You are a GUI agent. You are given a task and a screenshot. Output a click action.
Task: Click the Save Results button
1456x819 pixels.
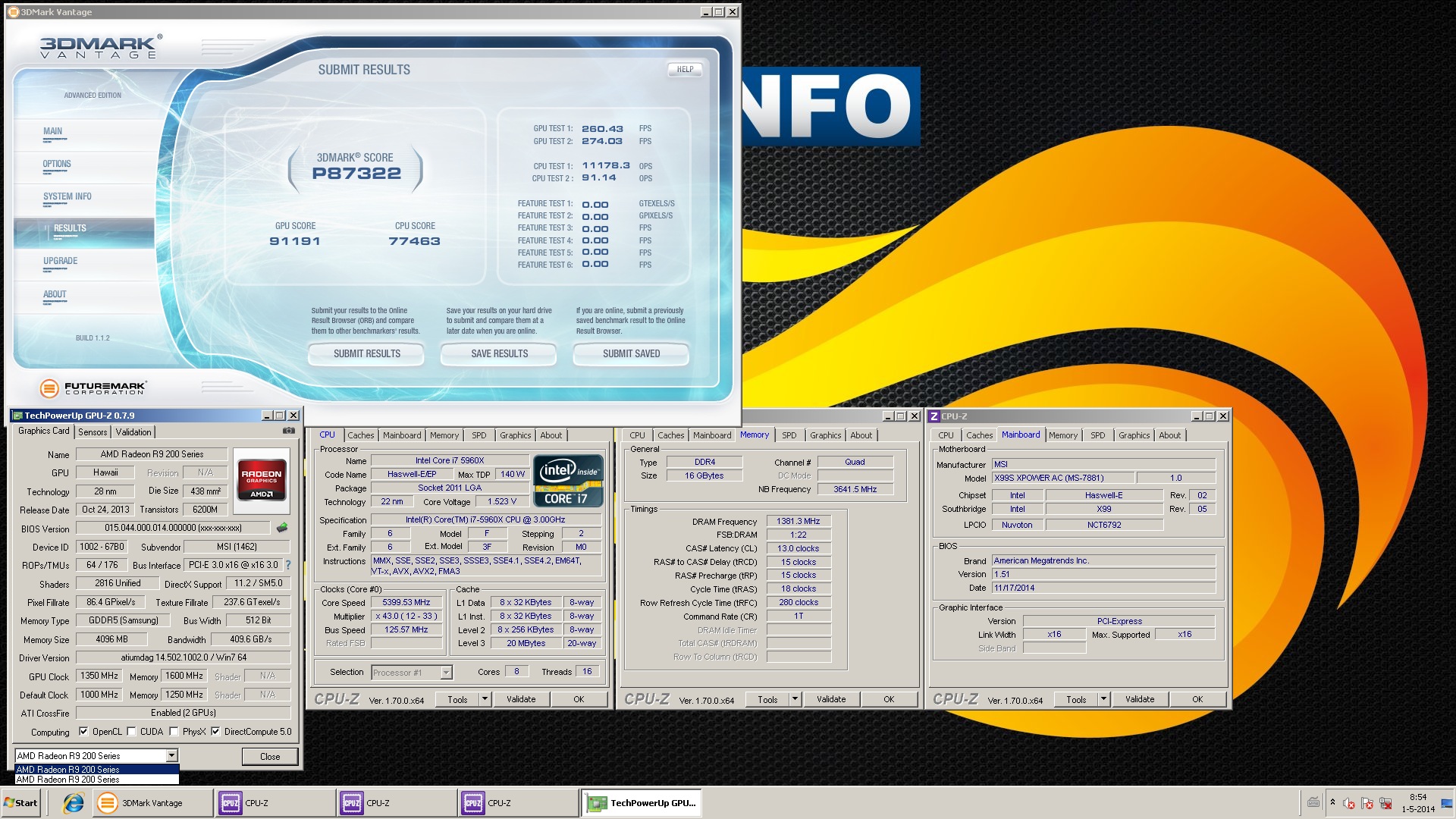(x=499, y=353)
